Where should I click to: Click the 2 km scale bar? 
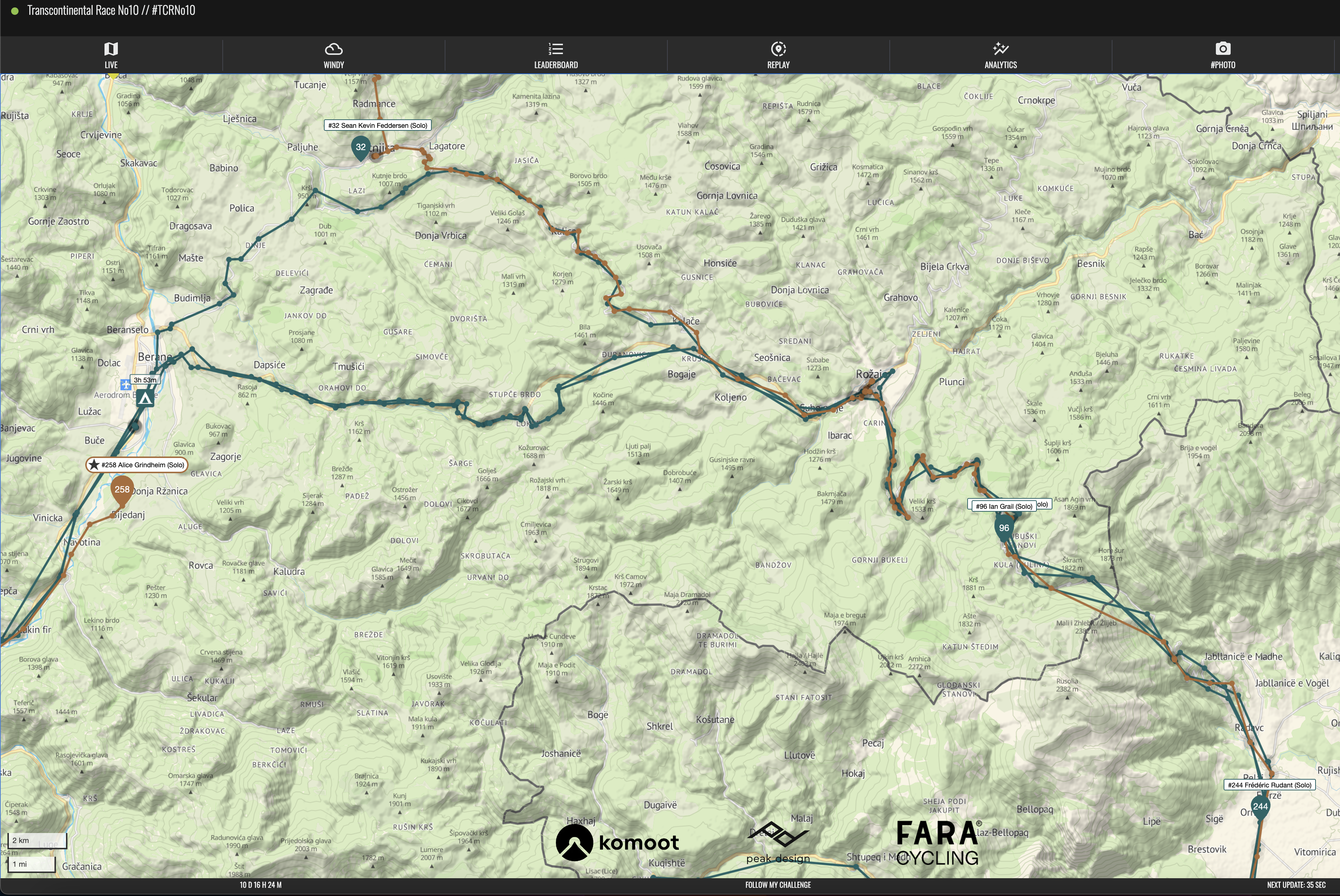click(37, 840)
